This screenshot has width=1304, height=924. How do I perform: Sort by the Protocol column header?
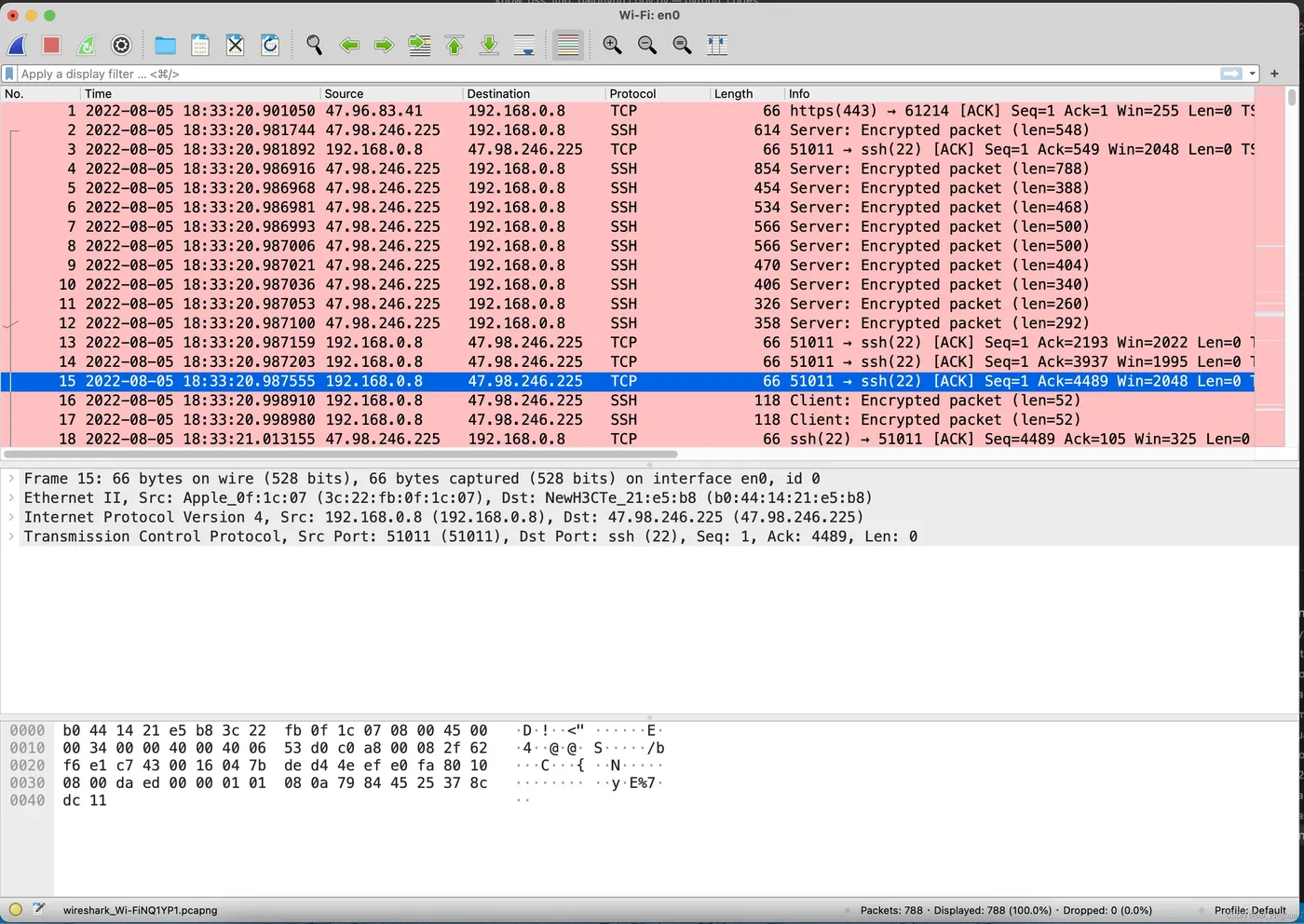[658, 93]
